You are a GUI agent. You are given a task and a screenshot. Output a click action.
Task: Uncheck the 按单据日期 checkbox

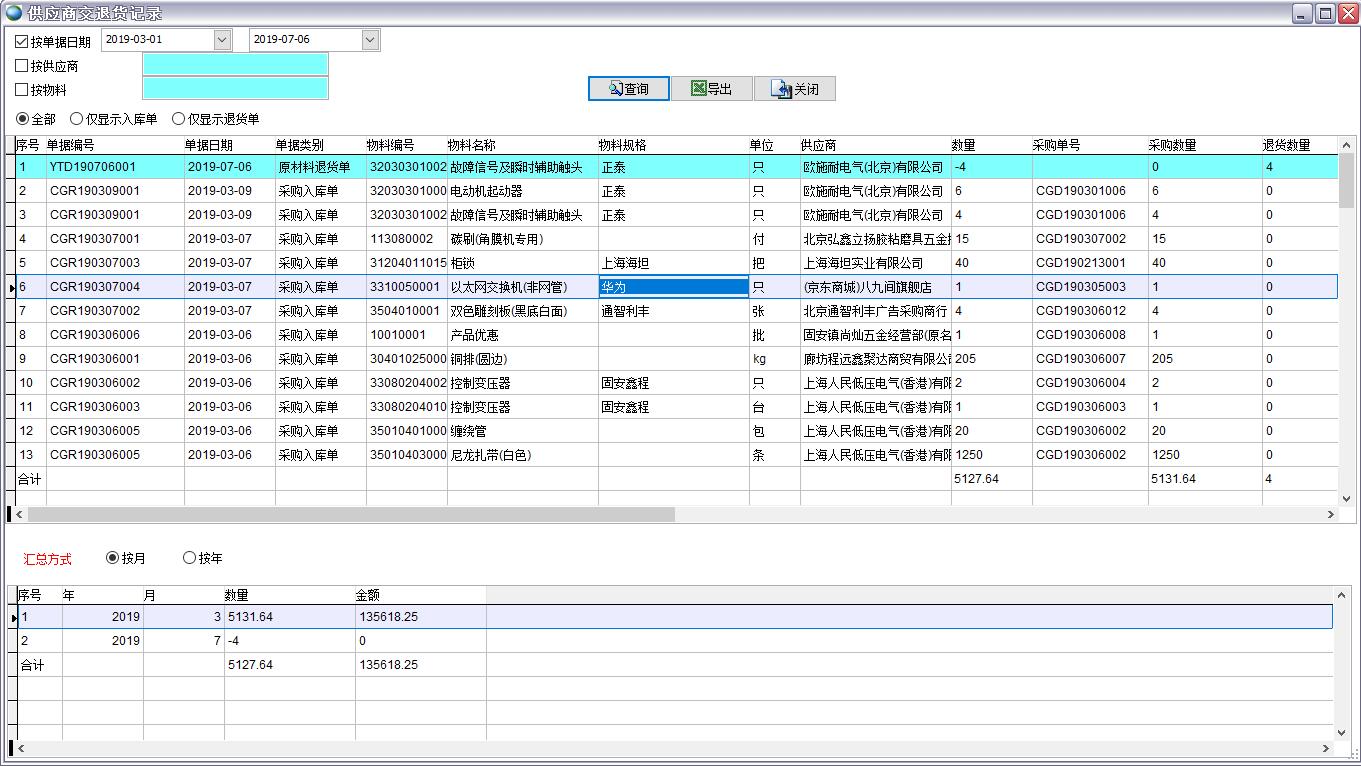21,40
